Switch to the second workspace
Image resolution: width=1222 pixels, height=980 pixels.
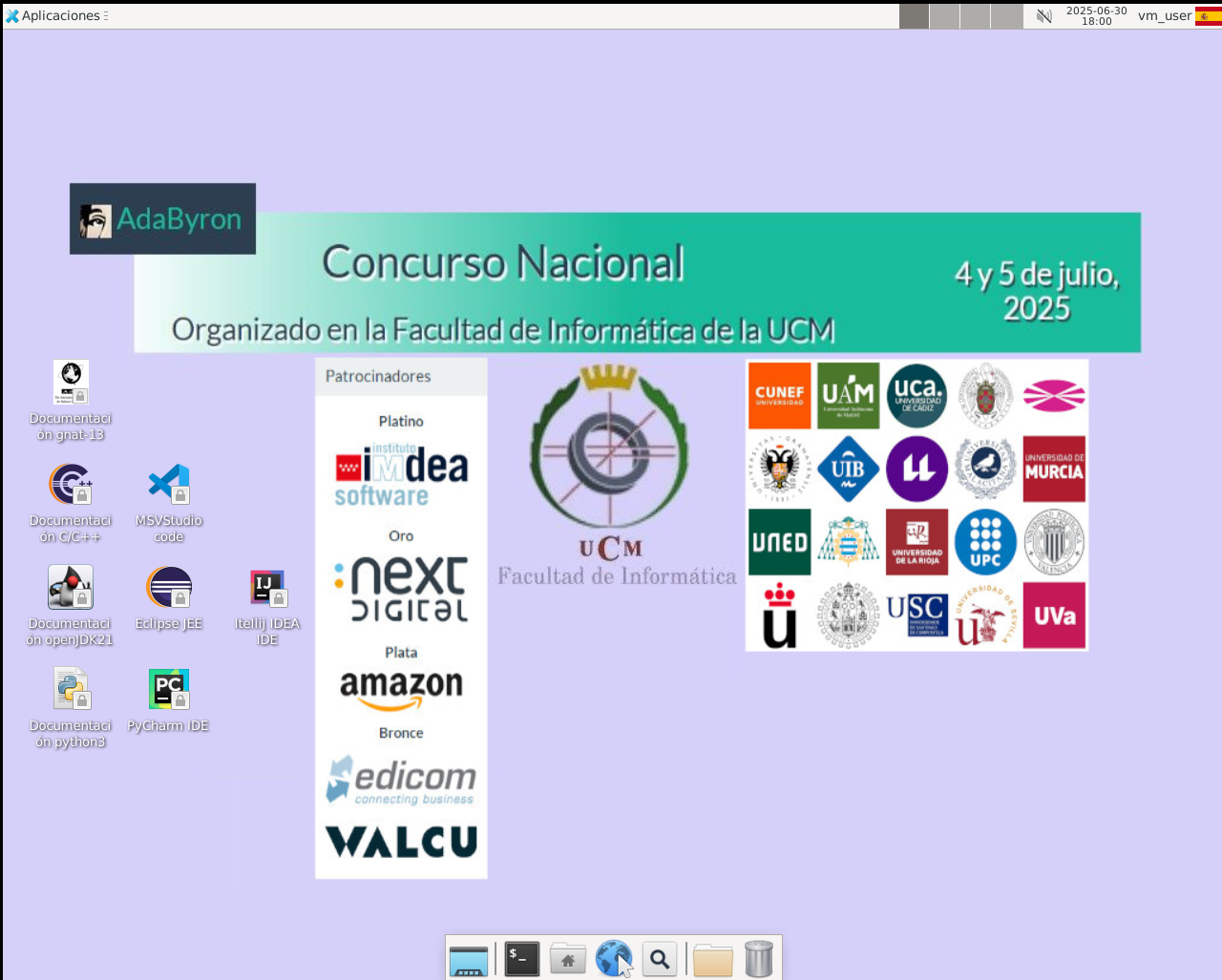pos(944,15)
